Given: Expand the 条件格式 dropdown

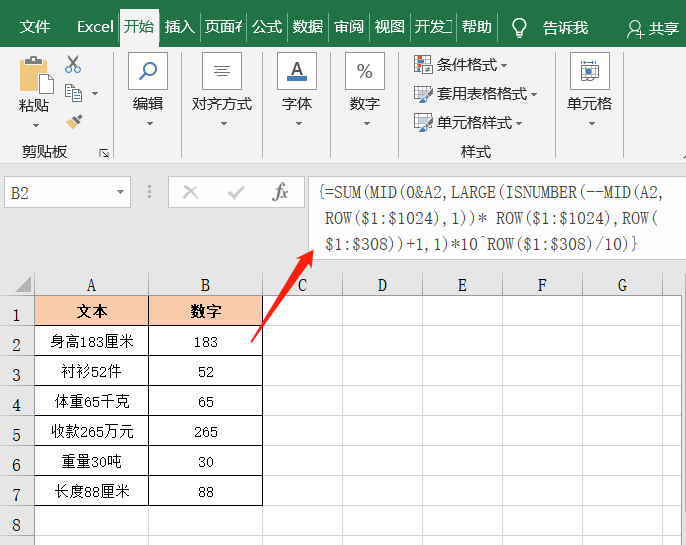Looking at the screenshot, I should pos(461,65).
